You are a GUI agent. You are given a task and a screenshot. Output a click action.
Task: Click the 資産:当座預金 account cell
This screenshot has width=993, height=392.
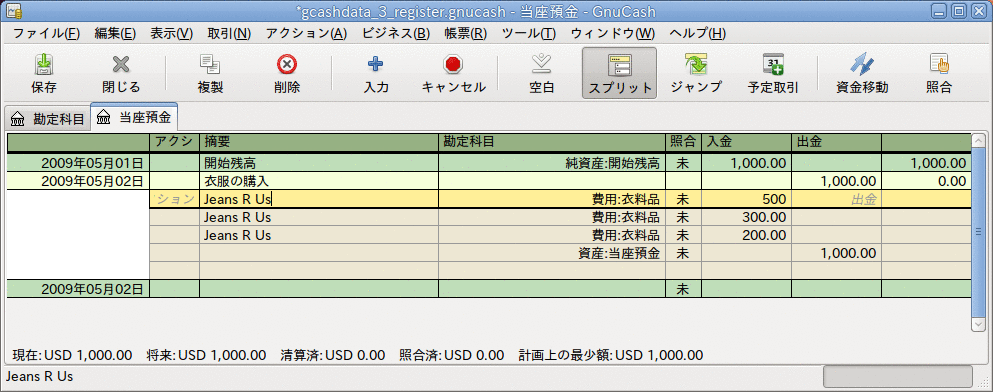pyautogui.click(x=552, y=254)
